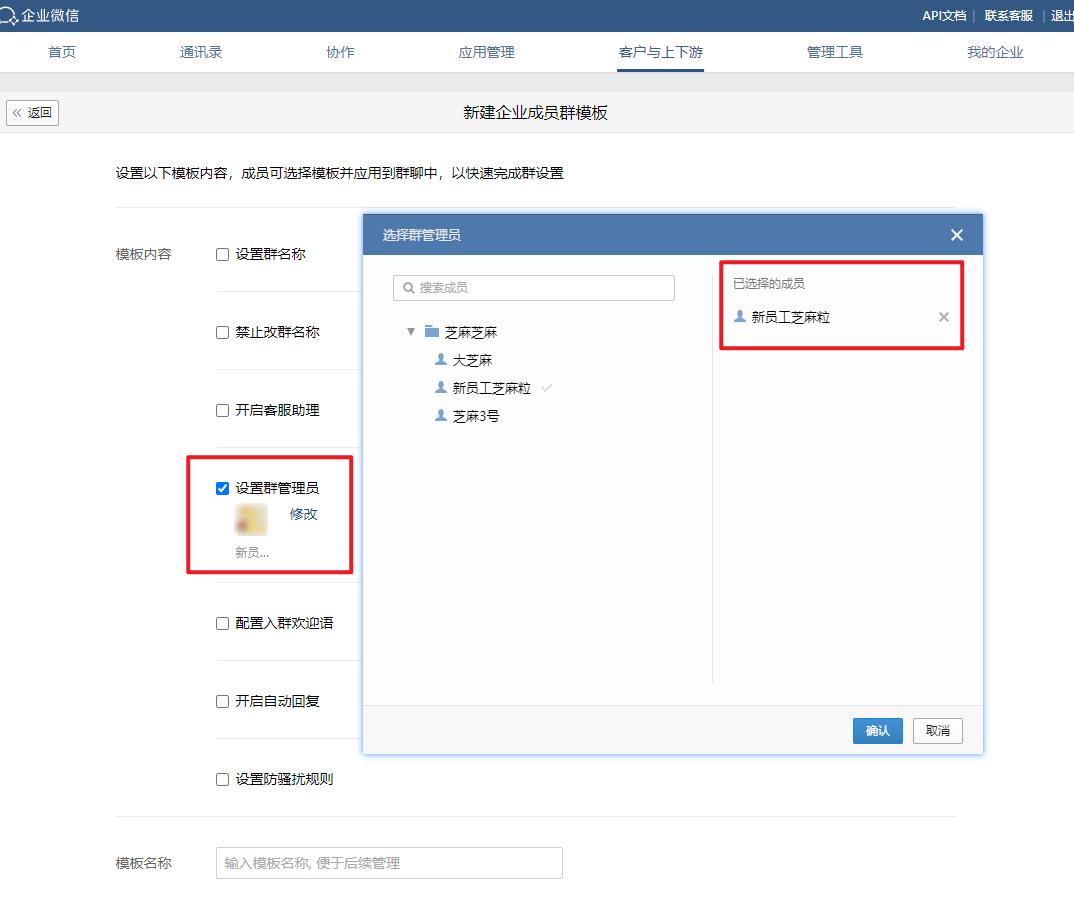Collapse the 芝麻芝麻 department tree
Image resolution: width=1074 pixels, height=897 pixels.
[410, 329]
